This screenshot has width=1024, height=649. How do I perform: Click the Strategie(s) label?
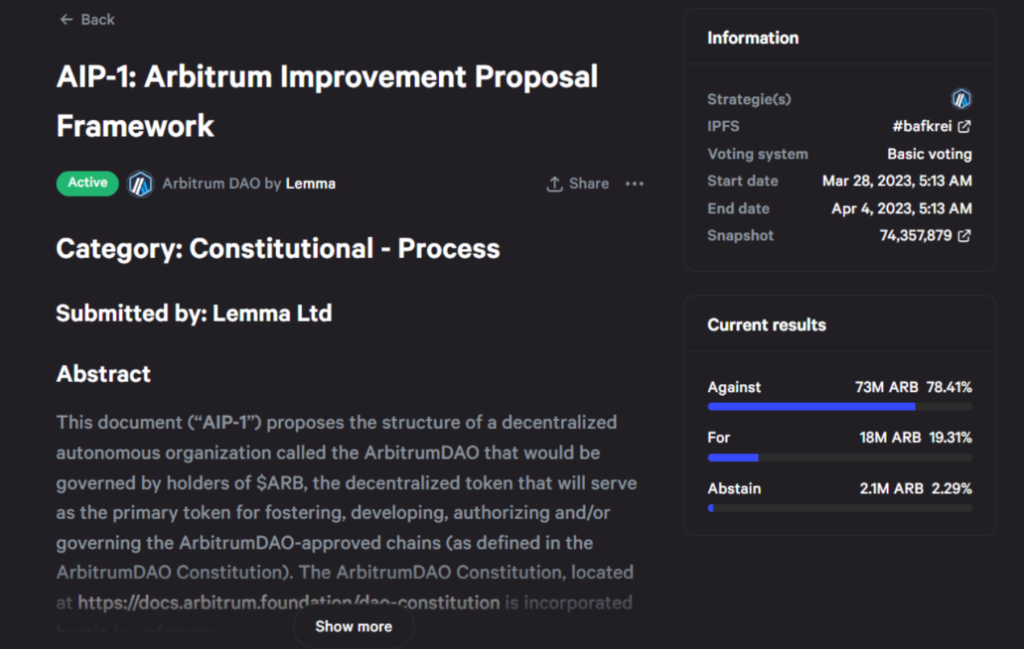point(749,99)
